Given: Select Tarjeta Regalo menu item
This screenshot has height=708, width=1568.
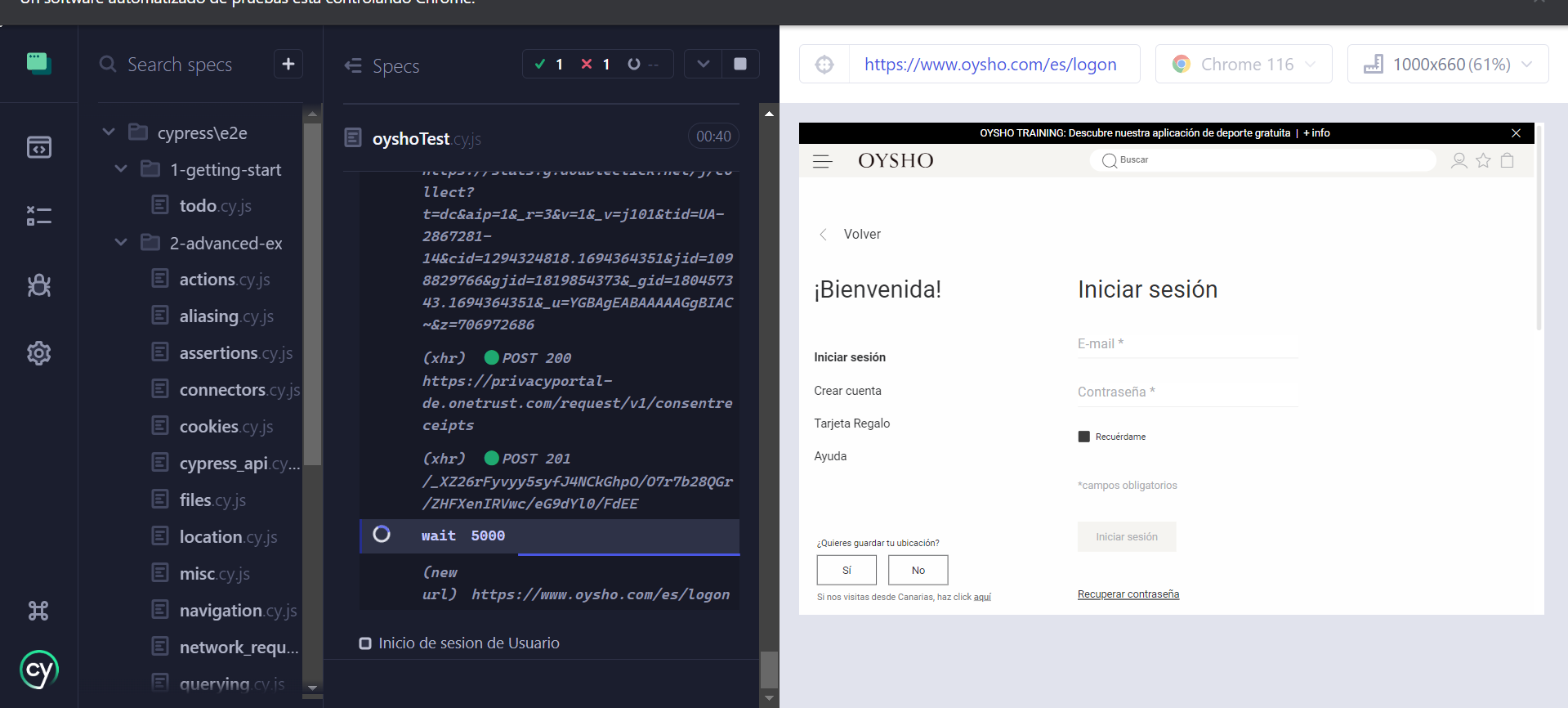Looking at the screenshot, I should click(852, 423).
